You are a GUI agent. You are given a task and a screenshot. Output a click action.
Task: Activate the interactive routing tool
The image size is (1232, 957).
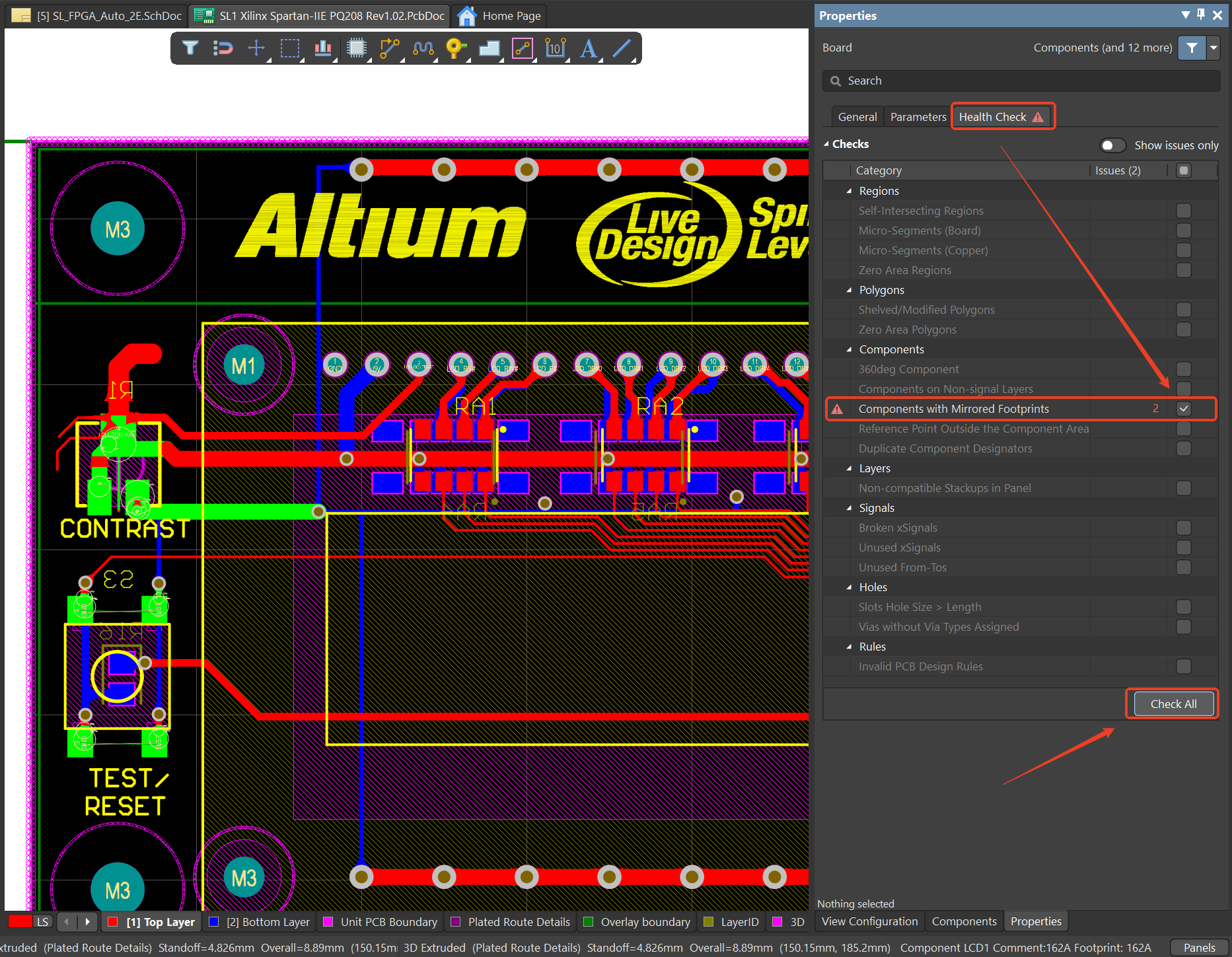390,48
